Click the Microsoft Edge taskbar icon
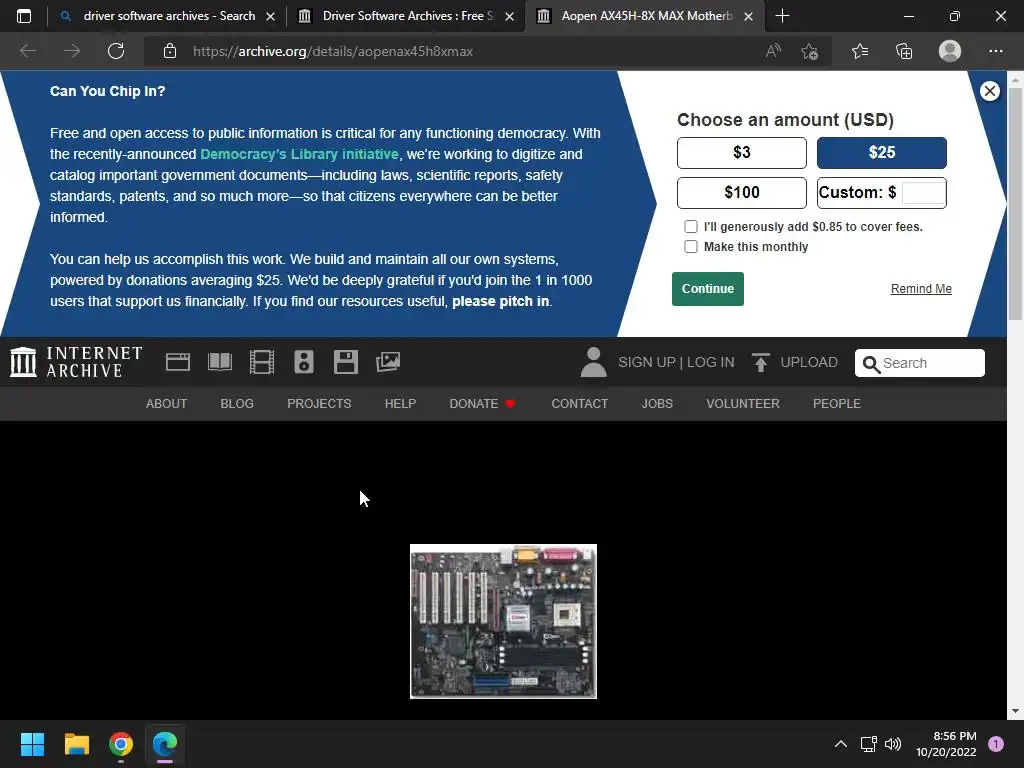This screenshot has width=1024, height=768. pyautogui.click(x=165, y=744)
